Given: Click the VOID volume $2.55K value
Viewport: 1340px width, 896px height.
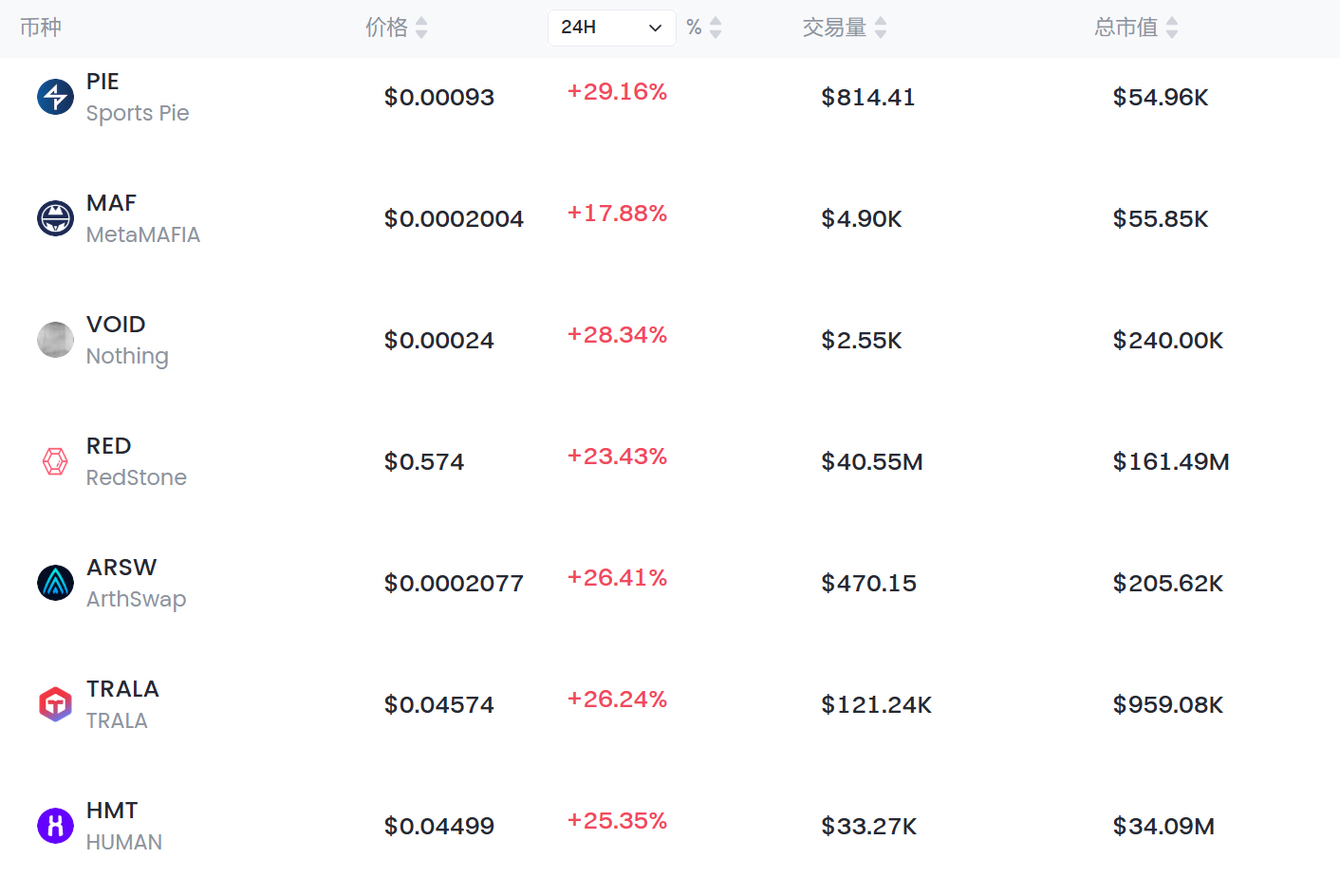Looking at the screenshot, I should (x=861, y=341).
